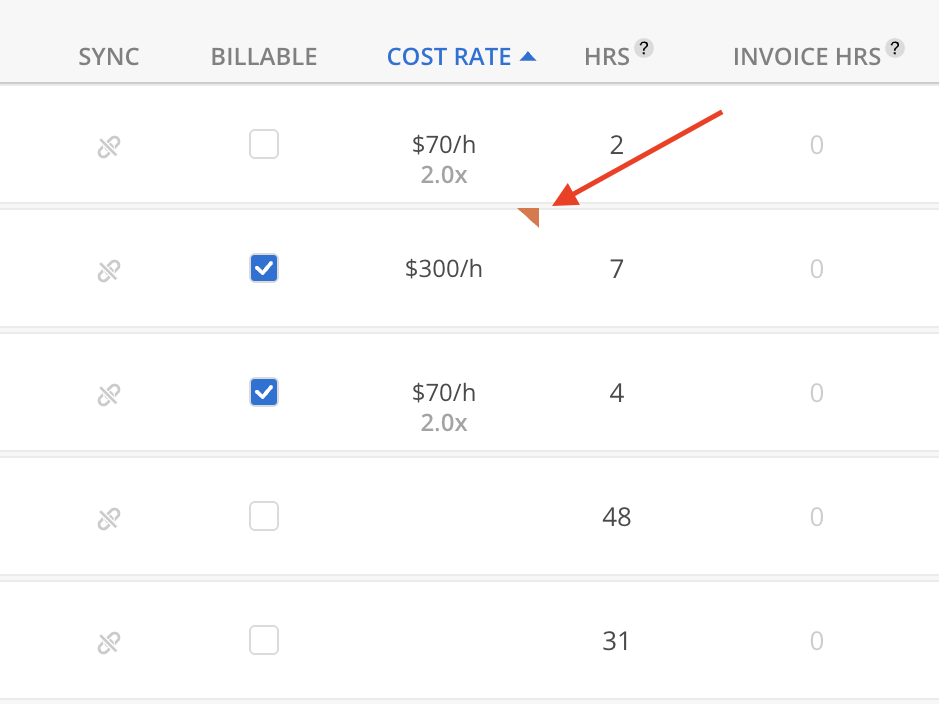Viewport: 939px width, 704px height.
Task: Click sync link icon in $300/h row
Action: click(x=108, y=271)
